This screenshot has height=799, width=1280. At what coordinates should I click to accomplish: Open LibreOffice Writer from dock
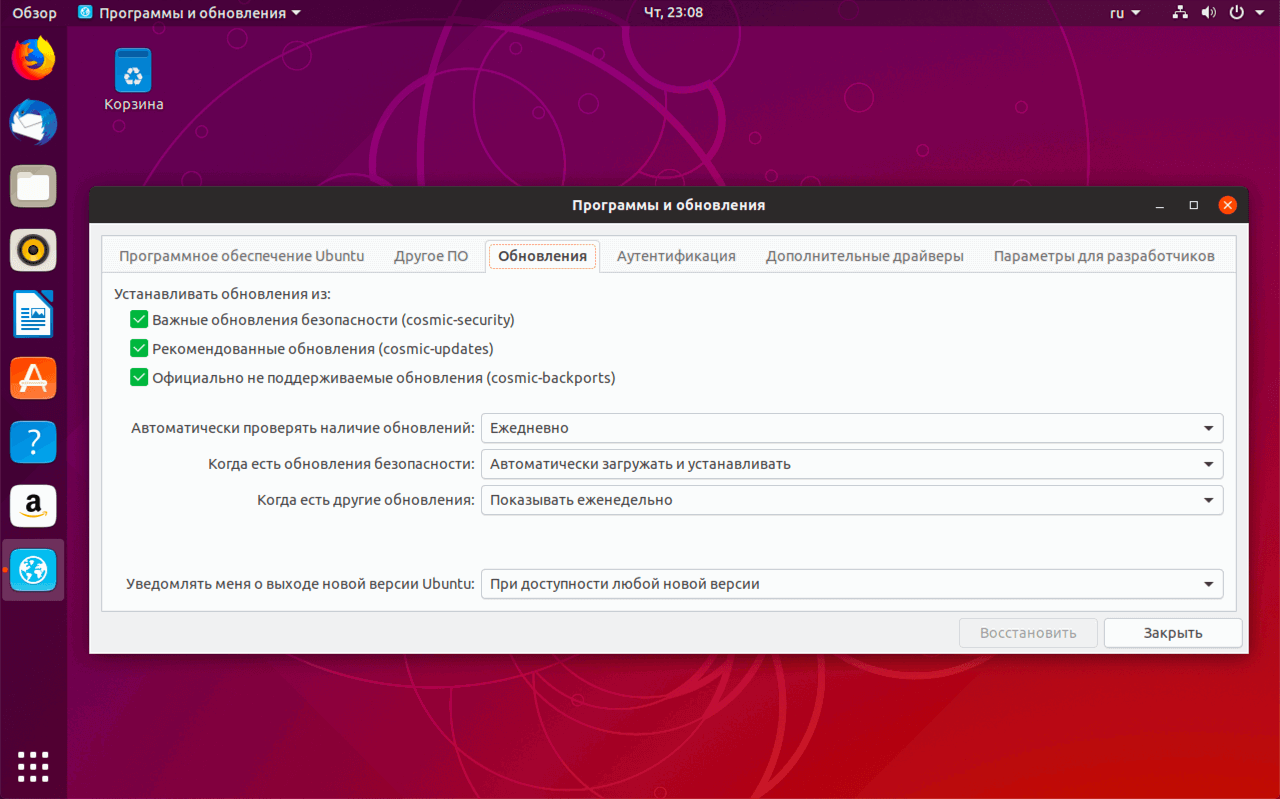point(33,314)
